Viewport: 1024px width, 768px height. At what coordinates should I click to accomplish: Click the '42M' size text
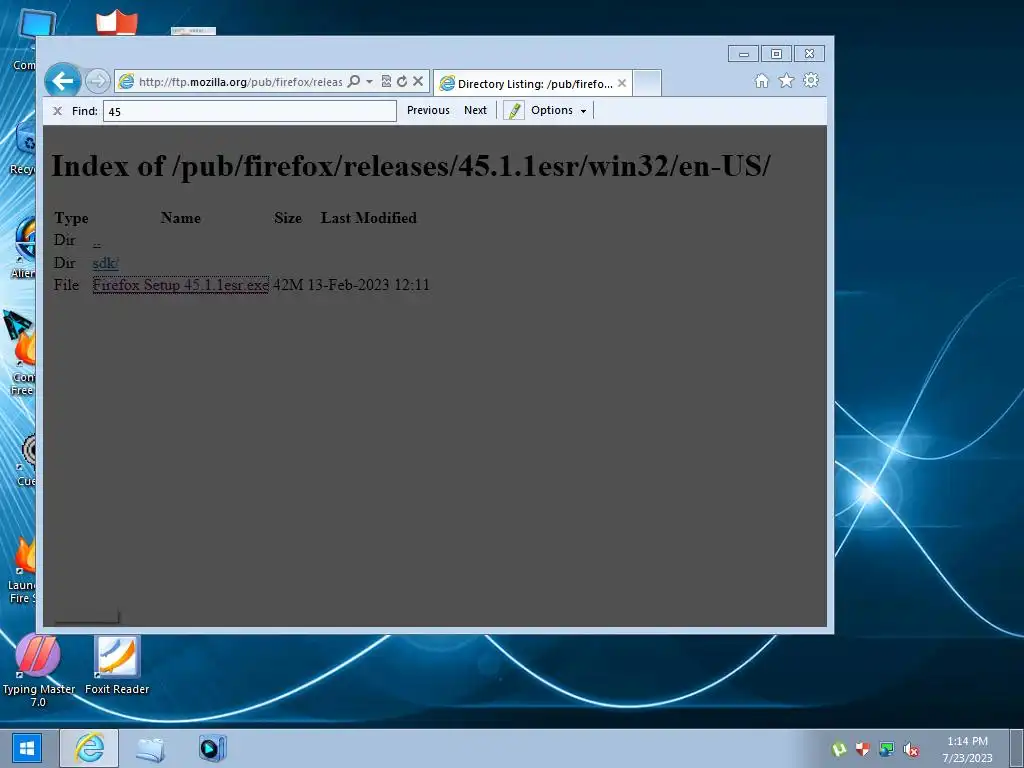(x=288, y=285)
